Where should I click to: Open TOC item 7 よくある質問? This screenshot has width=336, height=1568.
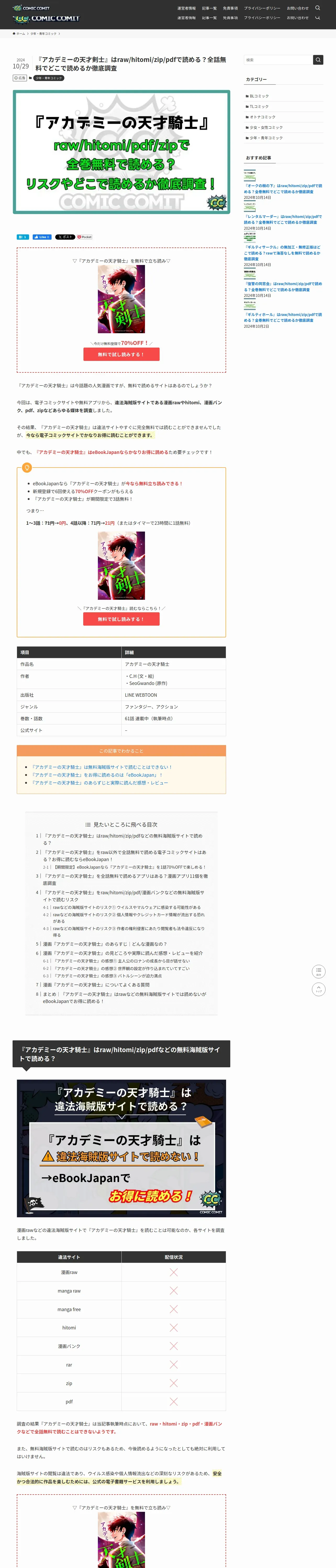point(96,985)
